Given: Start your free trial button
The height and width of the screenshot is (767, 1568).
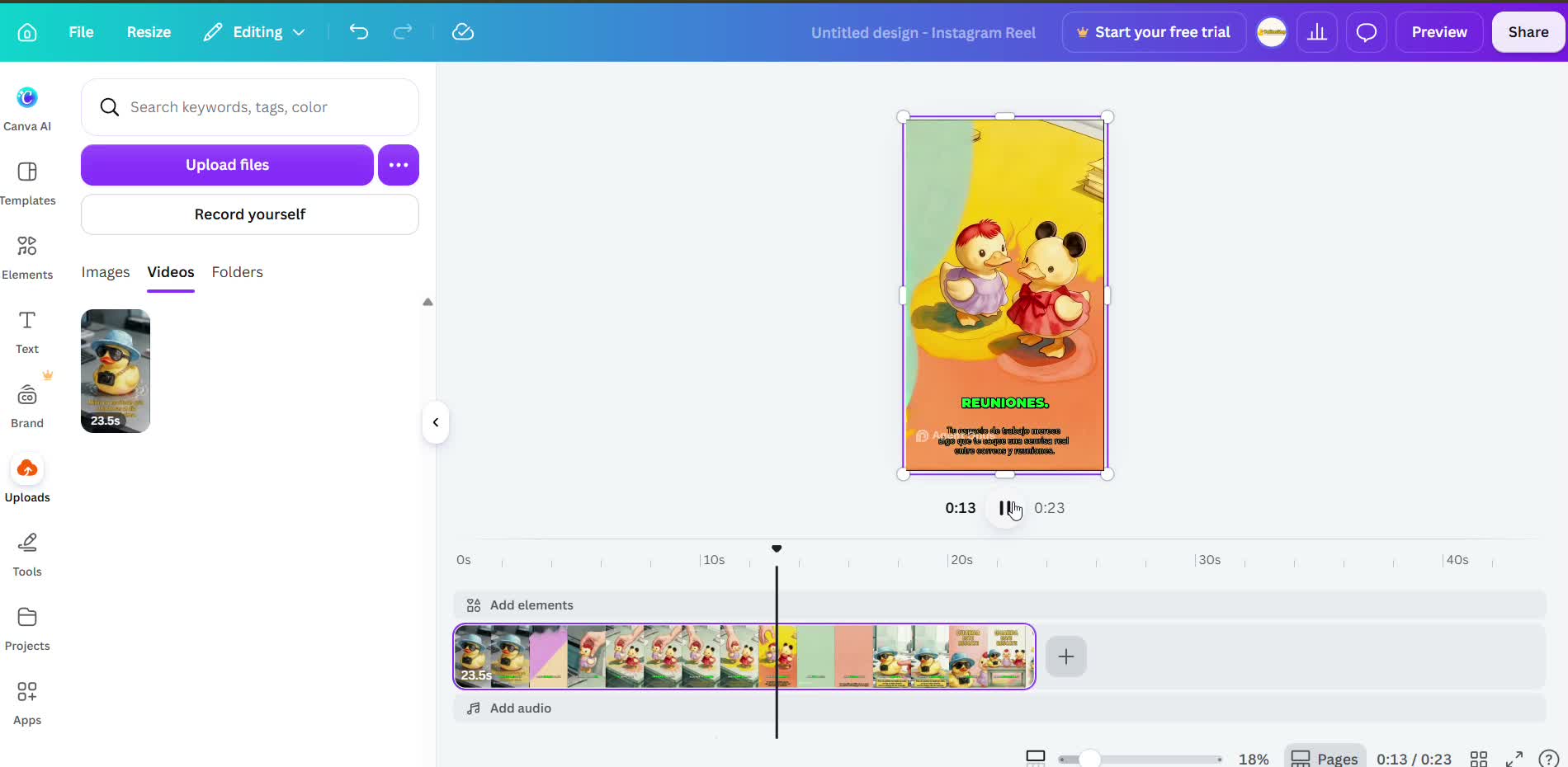Looking at the screenshot, I should click(x=1154, y=32).
